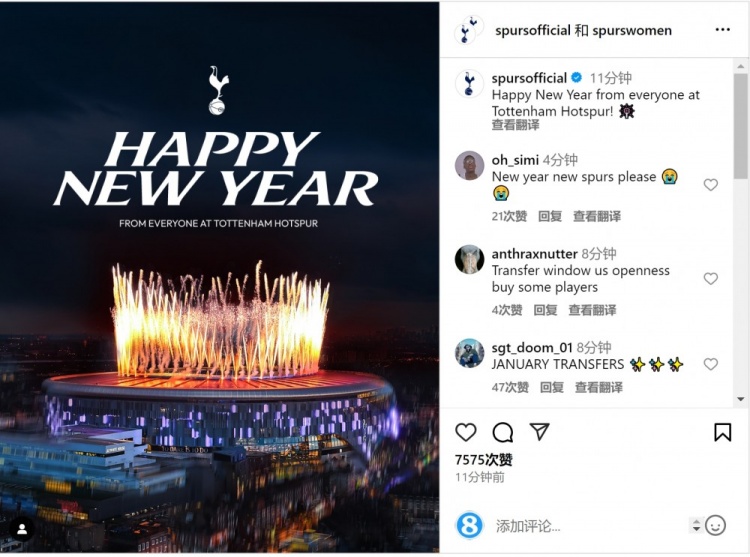Like oh_simi's comment
Screen dimensions: 750x557
point(711,185)
